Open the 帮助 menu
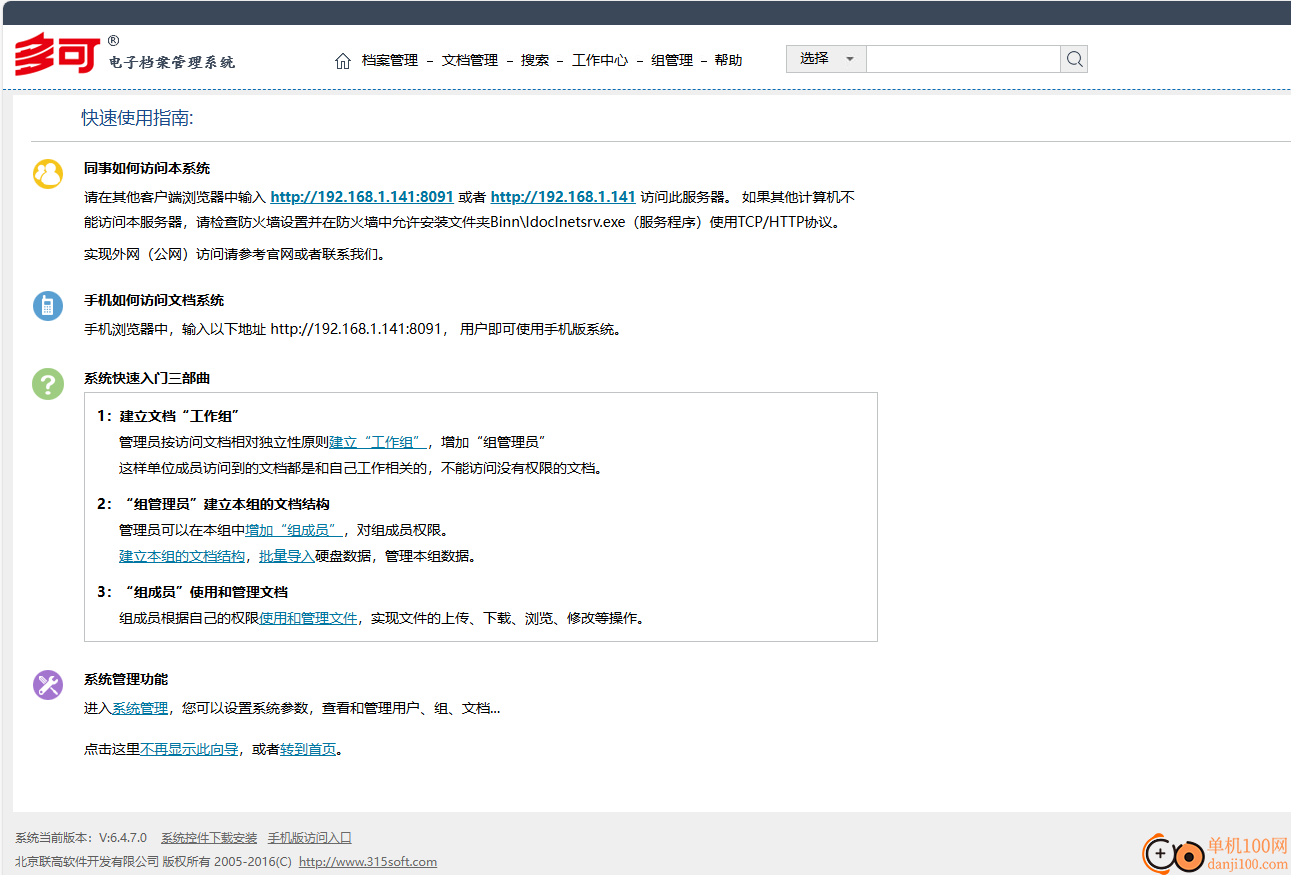 729,60
